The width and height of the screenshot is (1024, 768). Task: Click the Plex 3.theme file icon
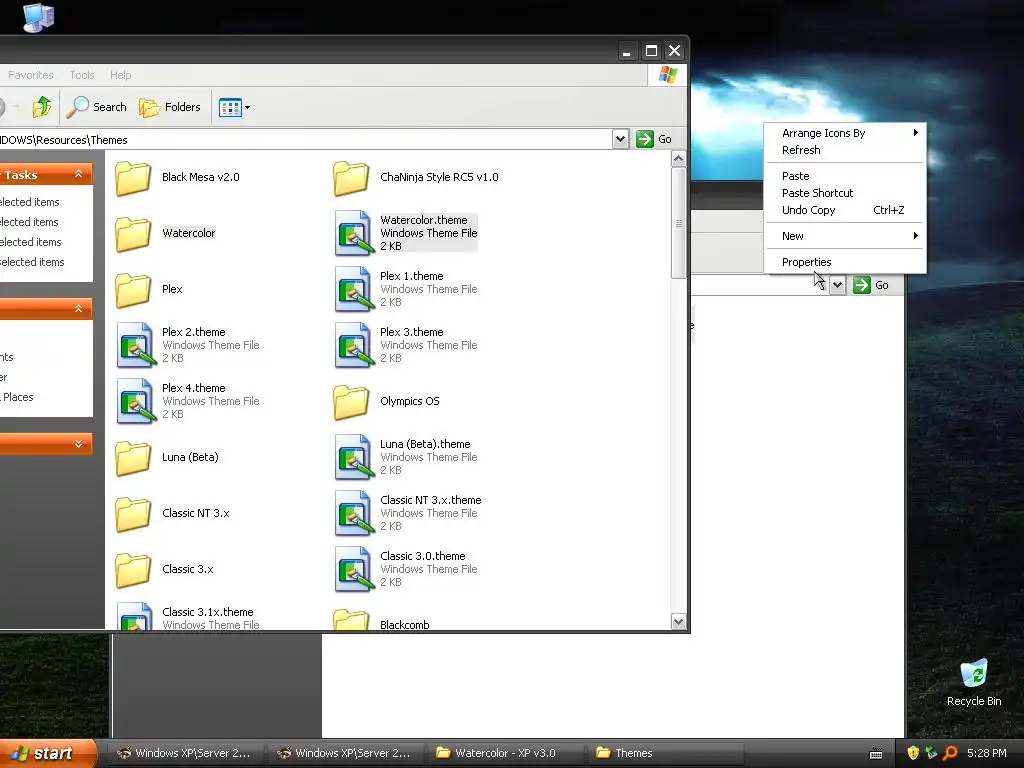[x=353, y=345]
